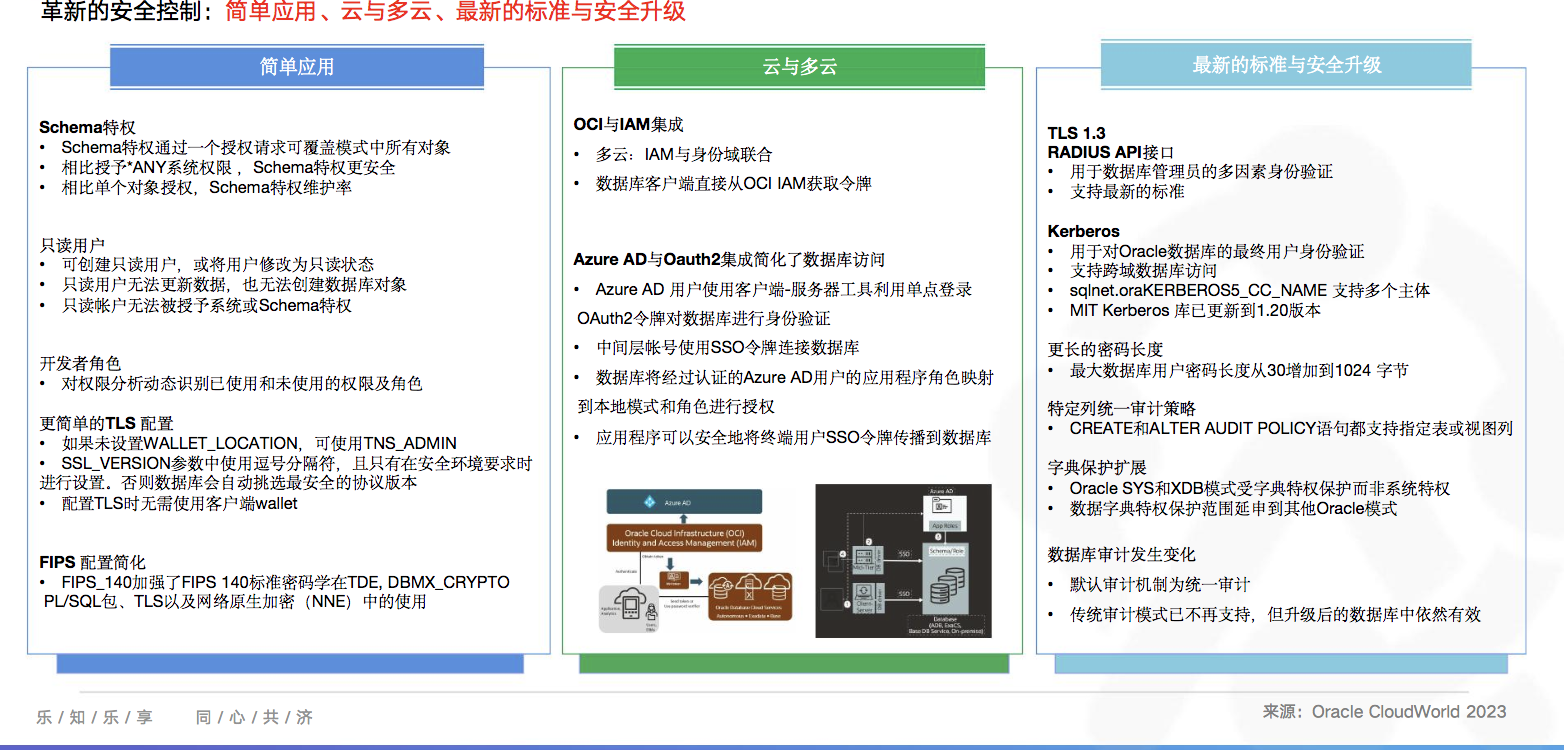The image size is (1564, 750).
Task: Click the "字典保护扩展" heading
Action: click(1096, 467)
